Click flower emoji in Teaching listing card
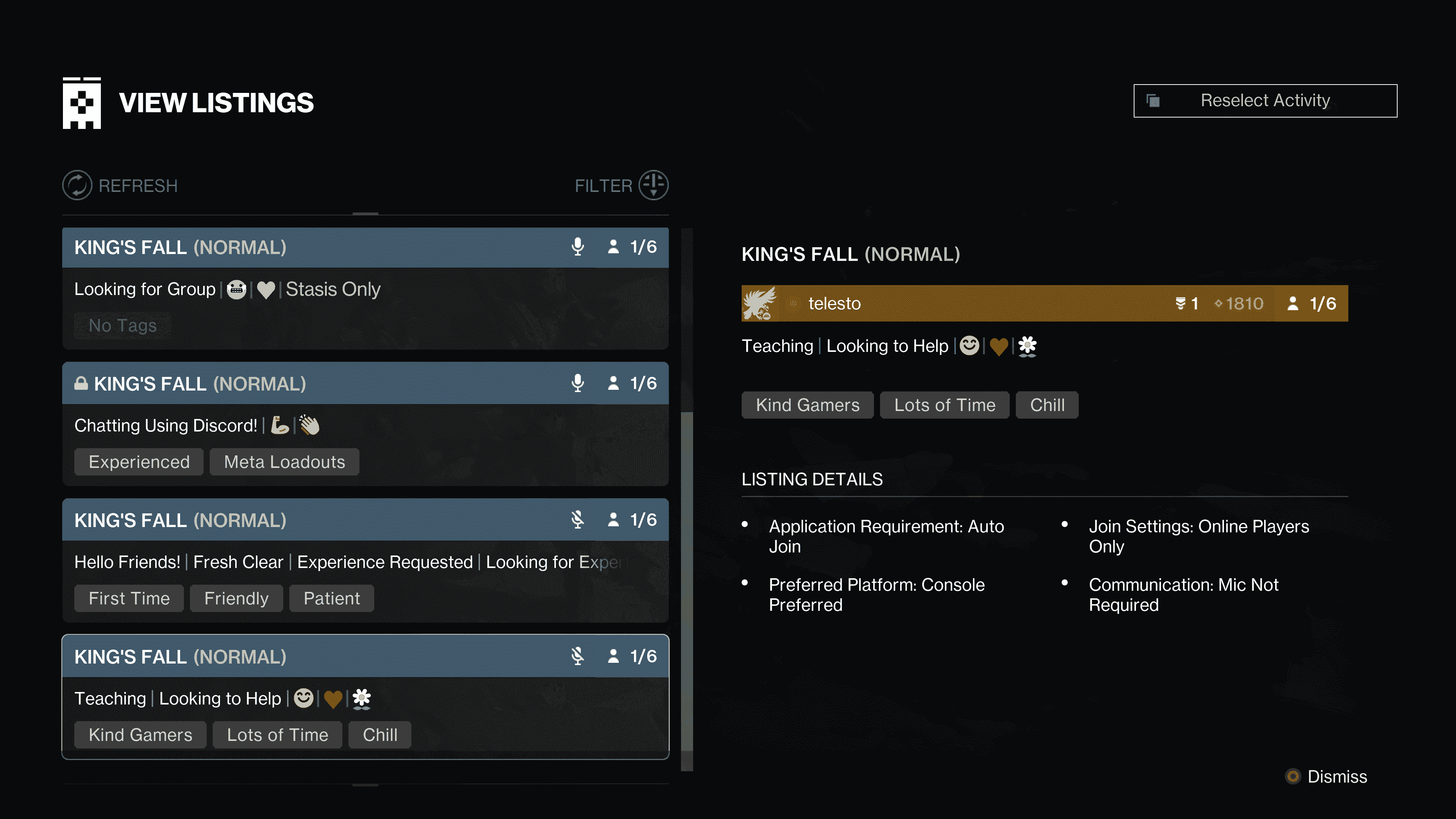 pyautogui.click(x=362, y=698)
